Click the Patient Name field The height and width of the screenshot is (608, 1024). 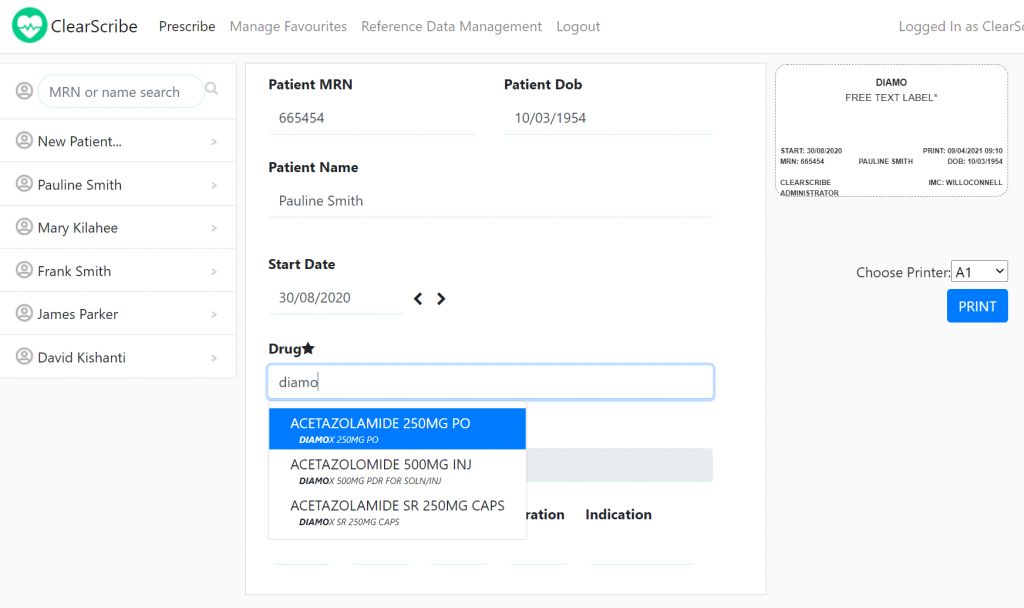tap(490, 201)
